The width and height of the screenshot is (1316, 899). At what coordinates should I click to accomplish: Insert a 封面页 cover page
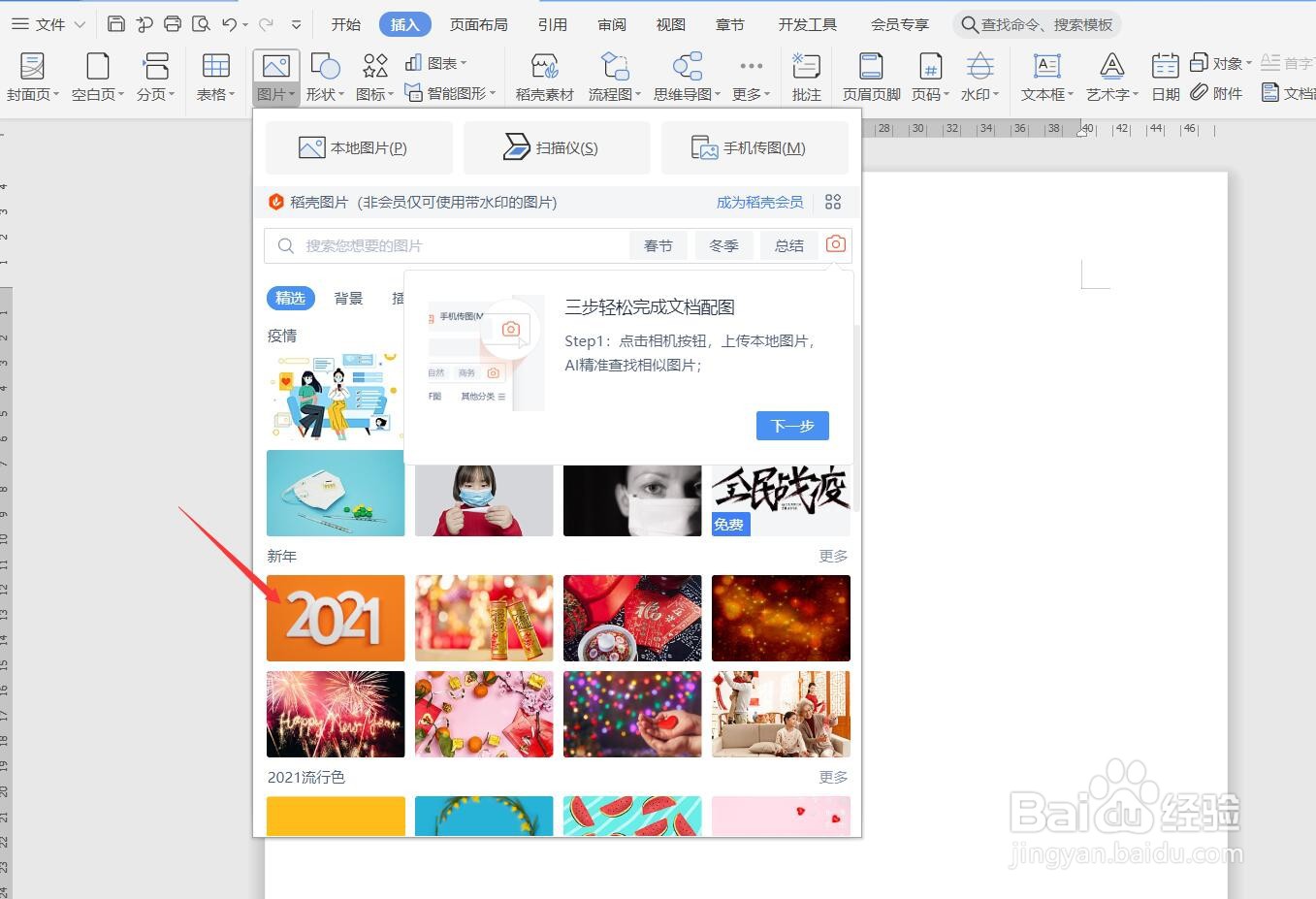(x=32, y=76)
